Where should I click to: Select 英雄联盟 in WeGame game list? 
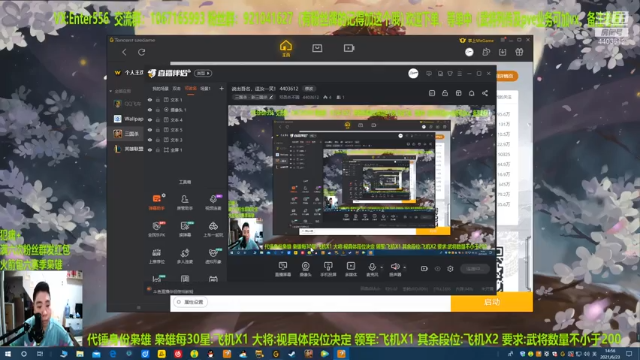[127, 149]
